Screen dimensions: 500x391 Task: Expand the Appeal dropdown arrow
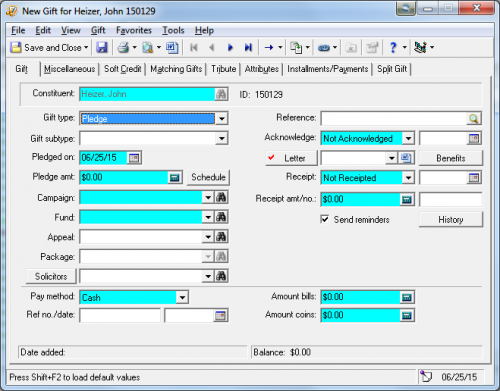click(x=208, y=237)
